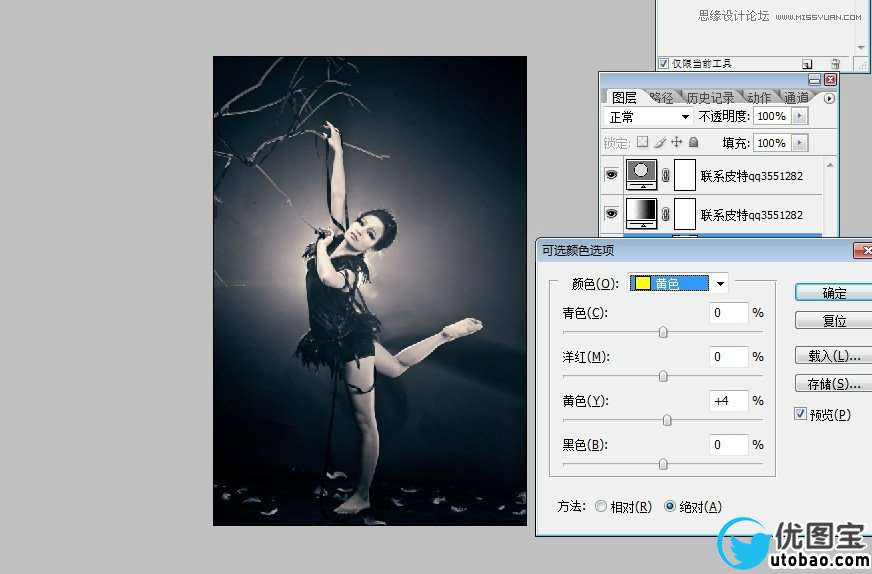Open the layers panel flyout menu
The width and height of the screenshot is (872, 574).
[829, 98]
